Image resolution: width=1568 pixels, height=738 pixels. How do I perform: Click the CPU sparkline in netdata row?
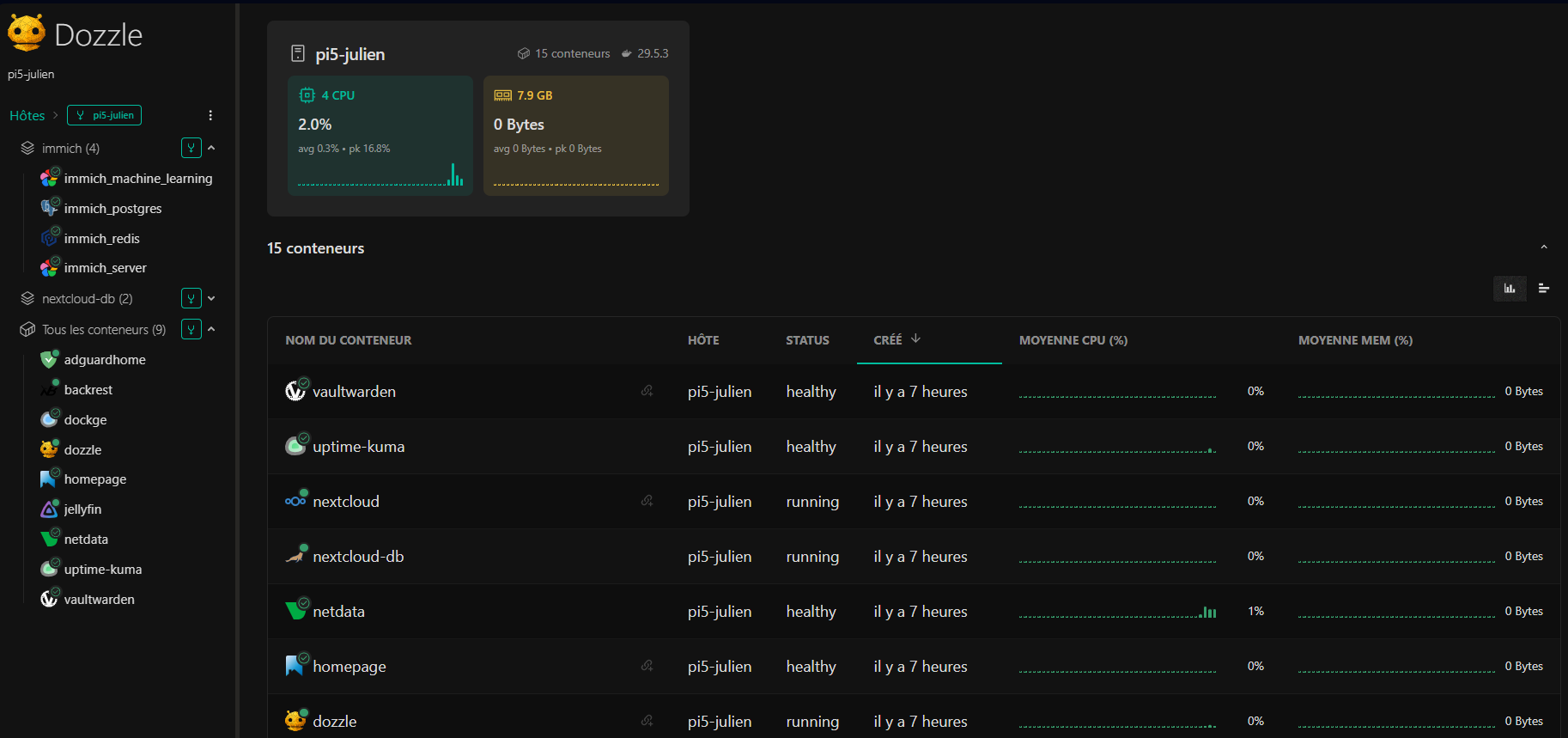(1117, 612)
